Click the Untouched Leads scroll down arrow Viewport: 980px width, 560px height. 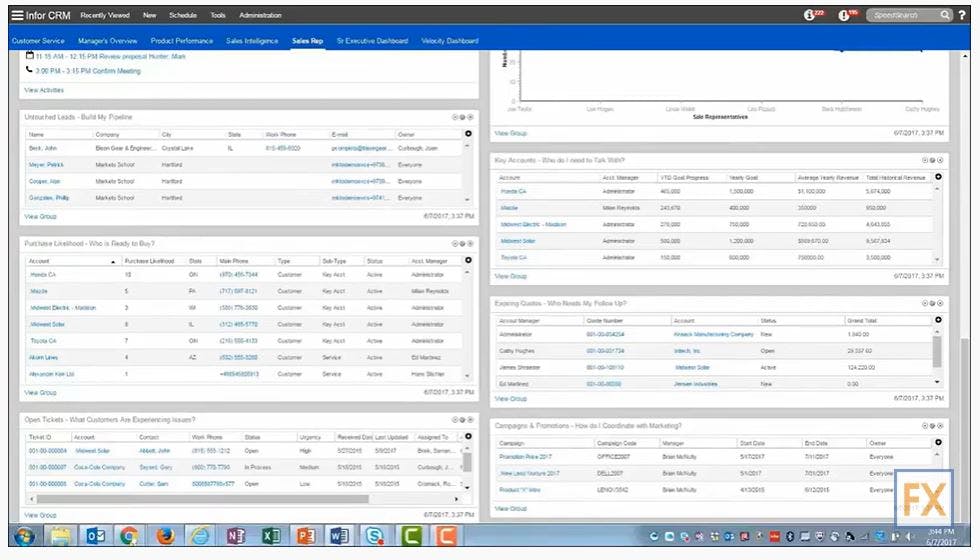[467, 199]
